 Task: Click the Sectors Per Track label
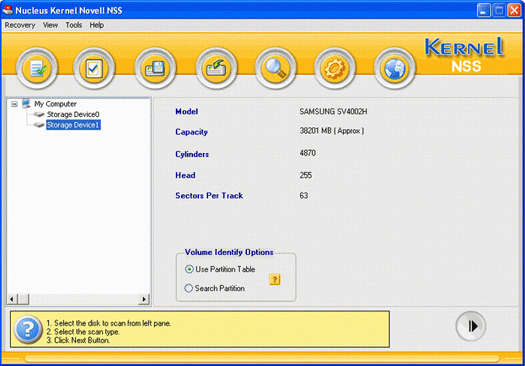209,196
